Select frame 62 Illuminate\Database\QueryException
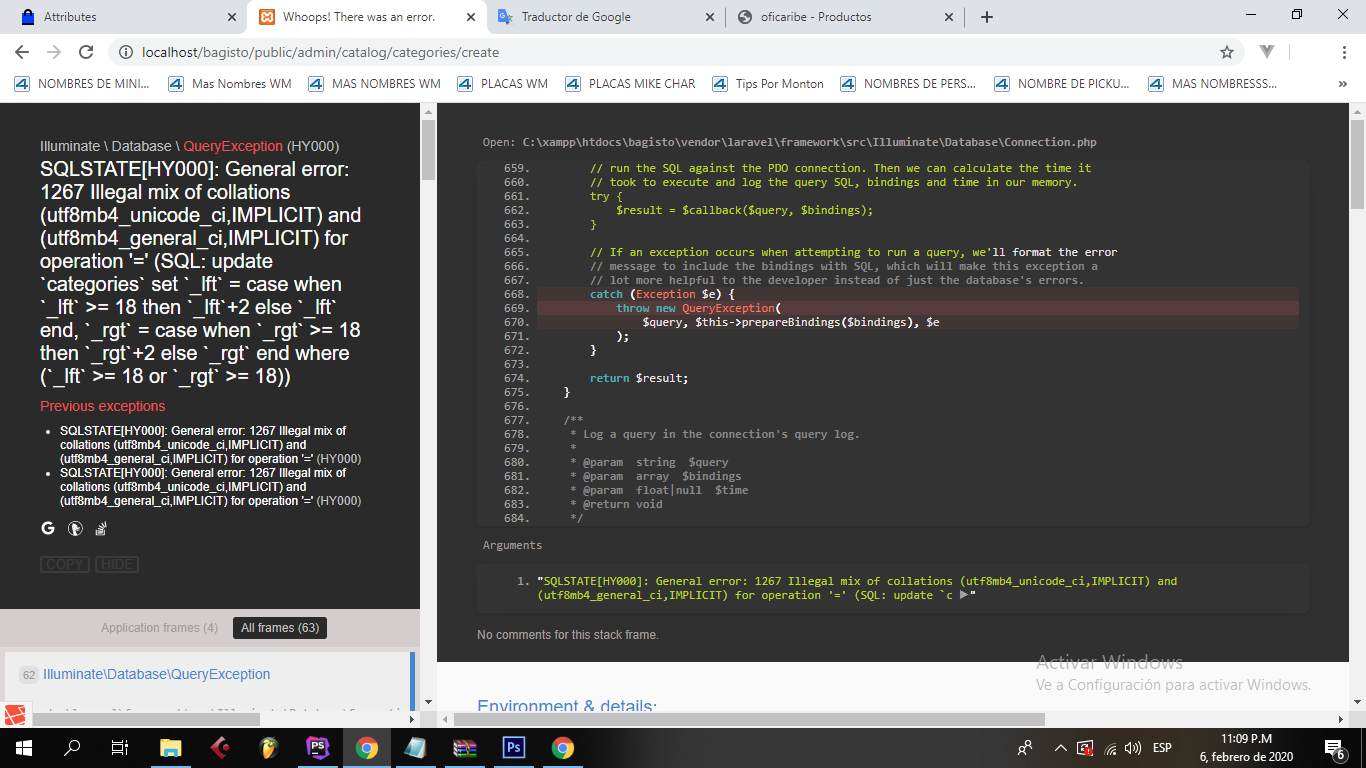 coord(207,675)
